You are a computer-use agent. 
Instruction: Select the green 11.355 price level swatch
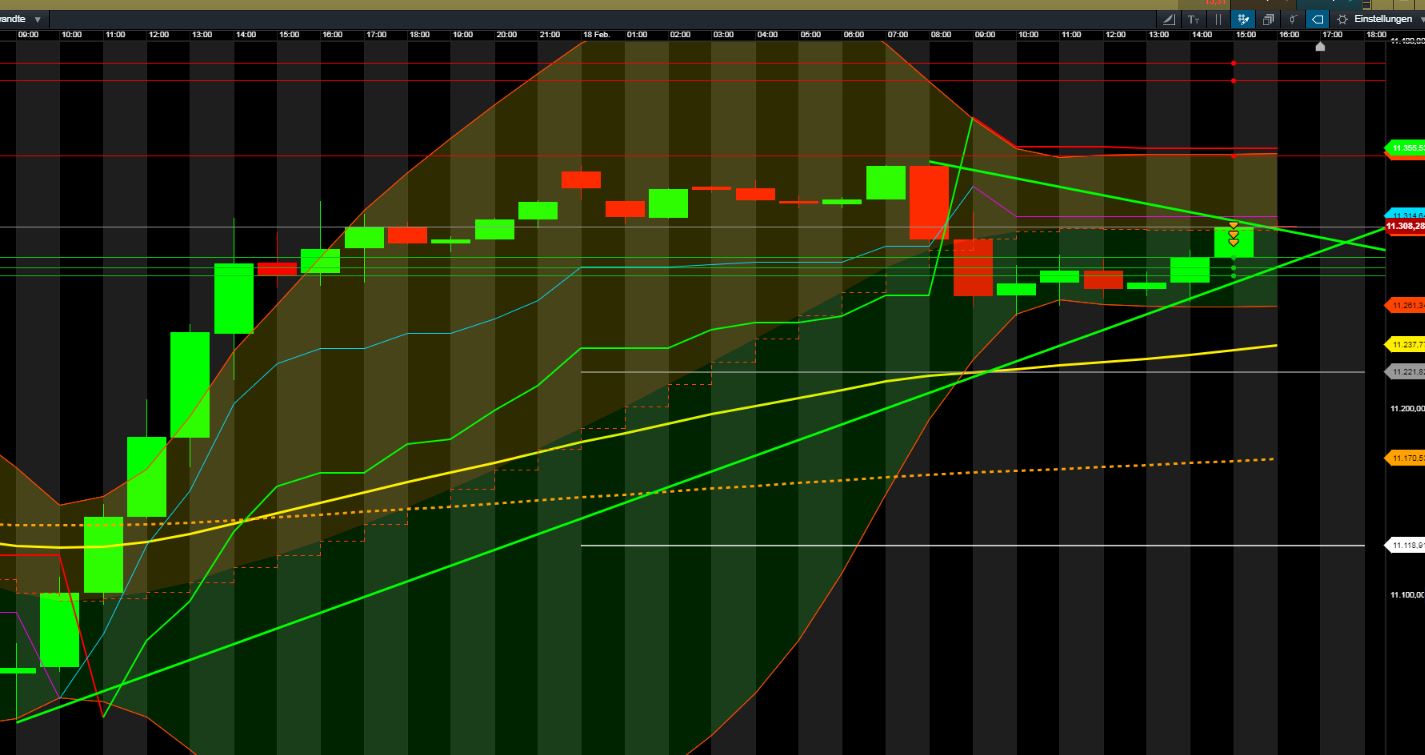coord(1405,150)
